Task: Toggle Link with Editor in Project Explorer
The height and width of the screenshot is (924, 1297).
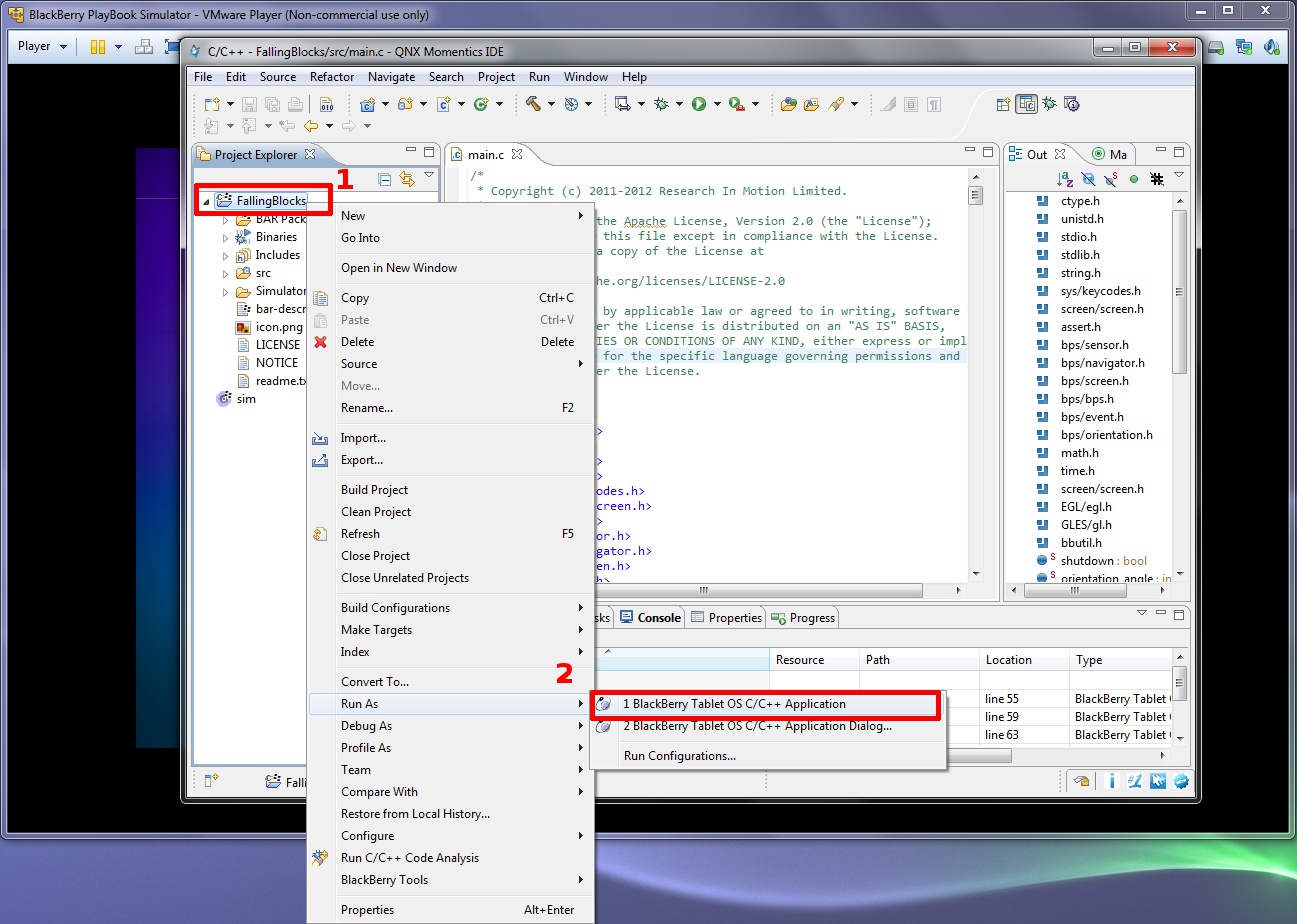Action: pyautogui.click(x=407, y=179)
